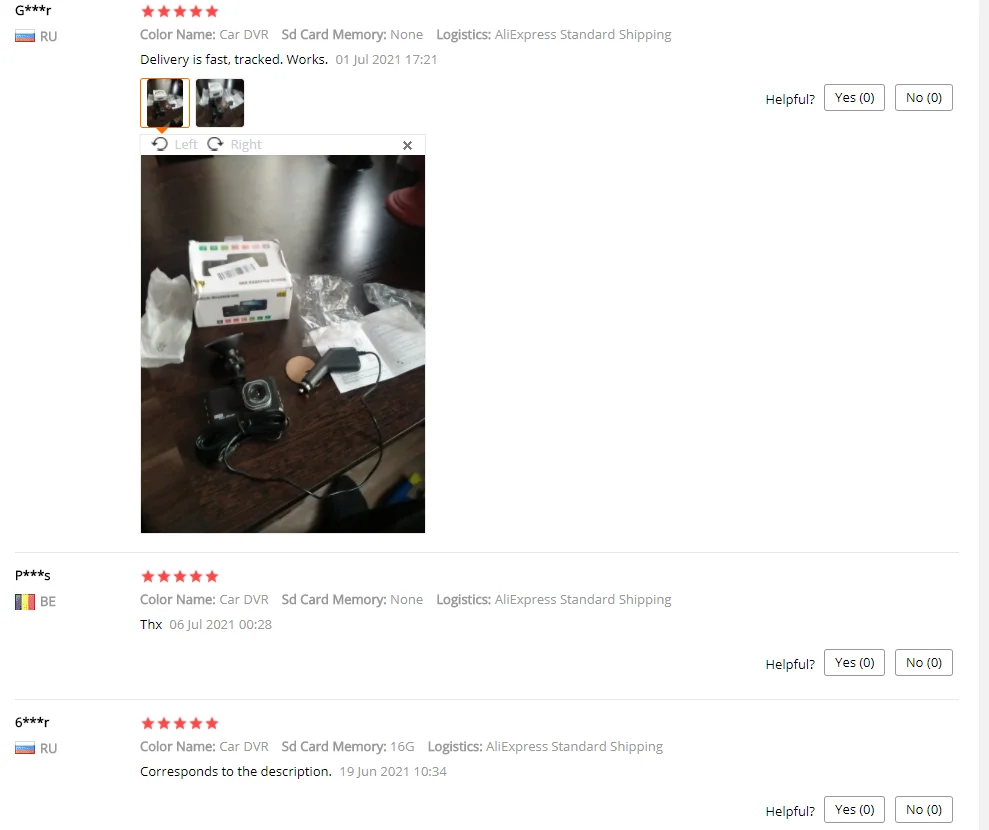Vote Yes on 6***r review

click(854, 810)
